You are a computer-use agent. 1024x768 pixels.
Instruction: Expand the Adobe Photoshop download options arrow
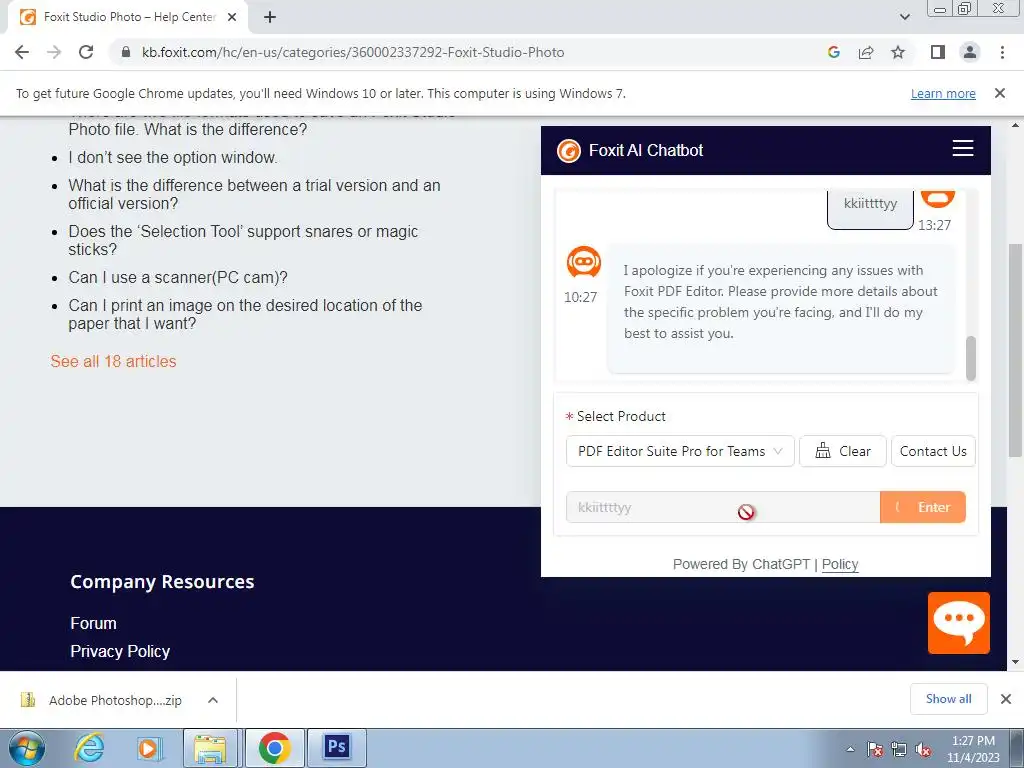tap(212, 700)
